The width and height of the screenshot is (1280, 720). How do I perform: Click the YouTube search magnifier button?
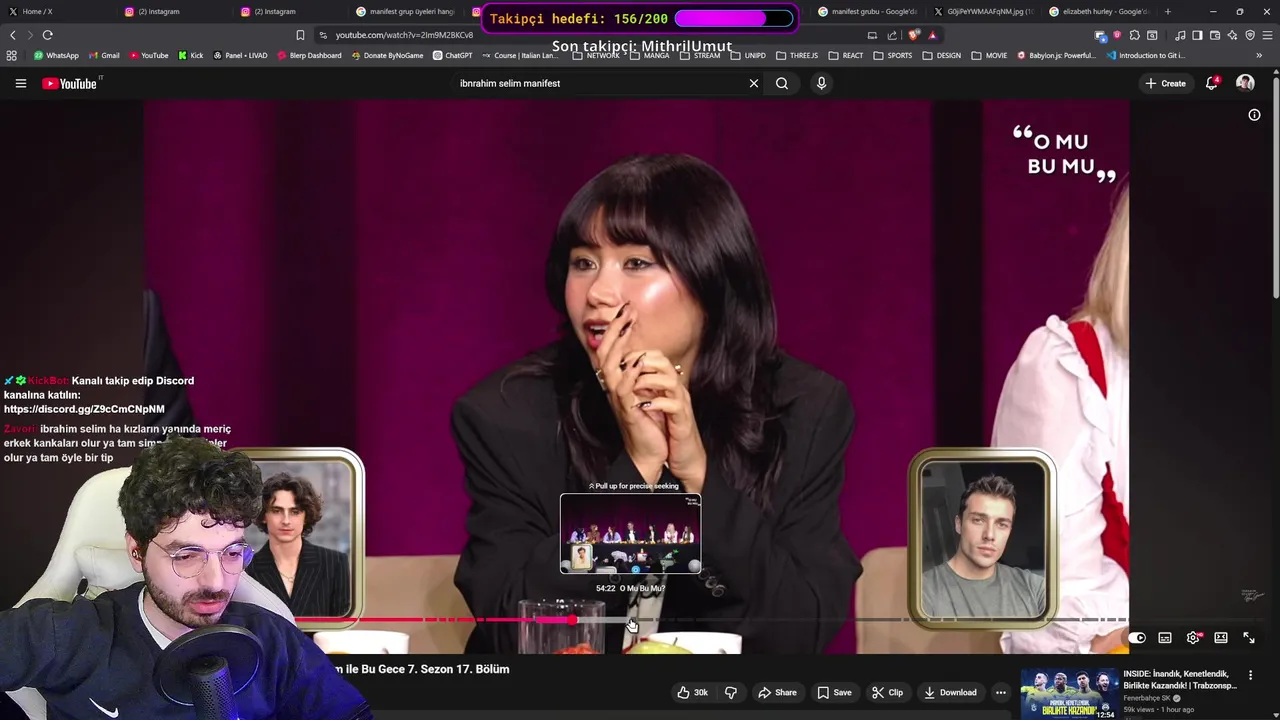782,83
